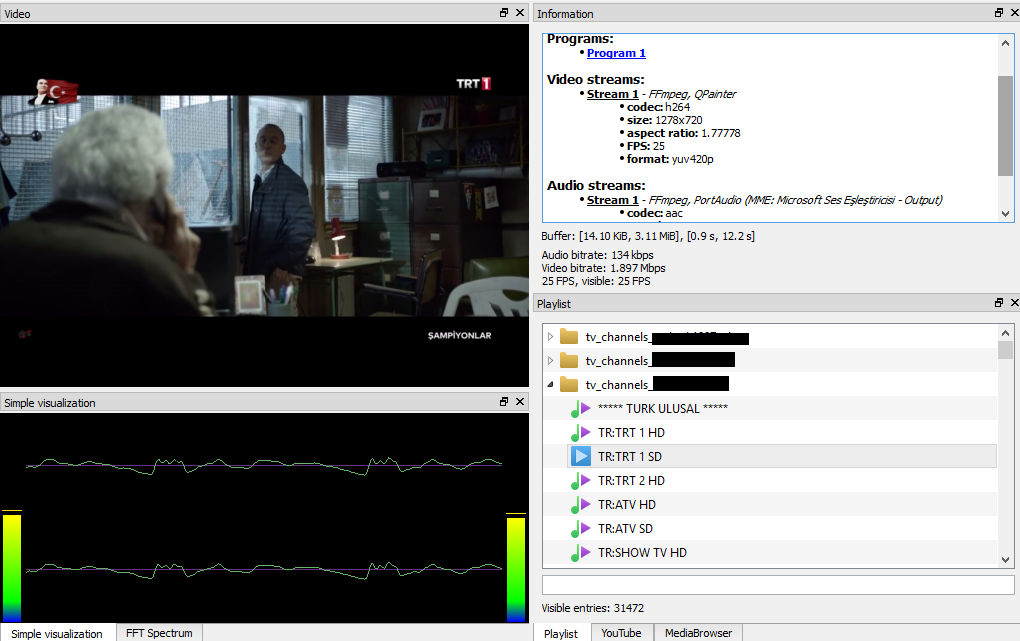Click the TURK ULUSAL entry icon

(580, 409)
